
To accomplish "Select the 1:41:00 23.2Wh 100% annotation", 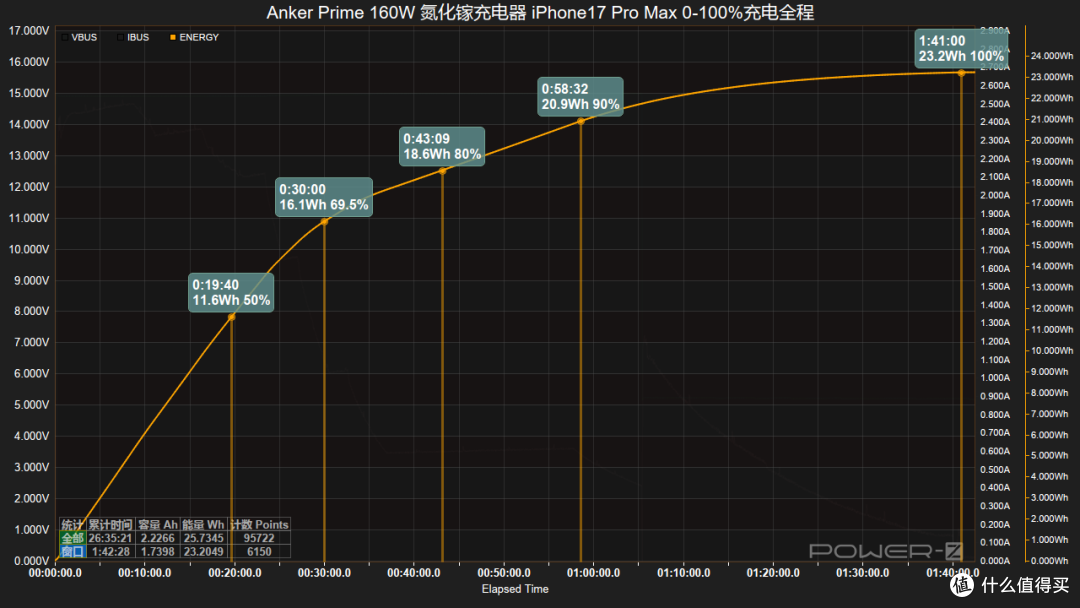I will pos(961,48).
